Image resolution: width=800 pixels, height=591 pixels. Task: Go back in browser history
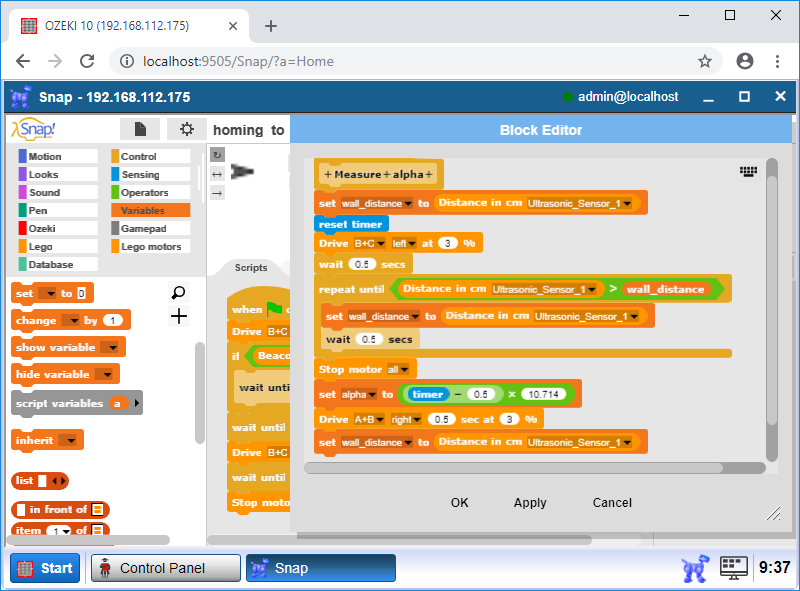click(x=23, y=61)
